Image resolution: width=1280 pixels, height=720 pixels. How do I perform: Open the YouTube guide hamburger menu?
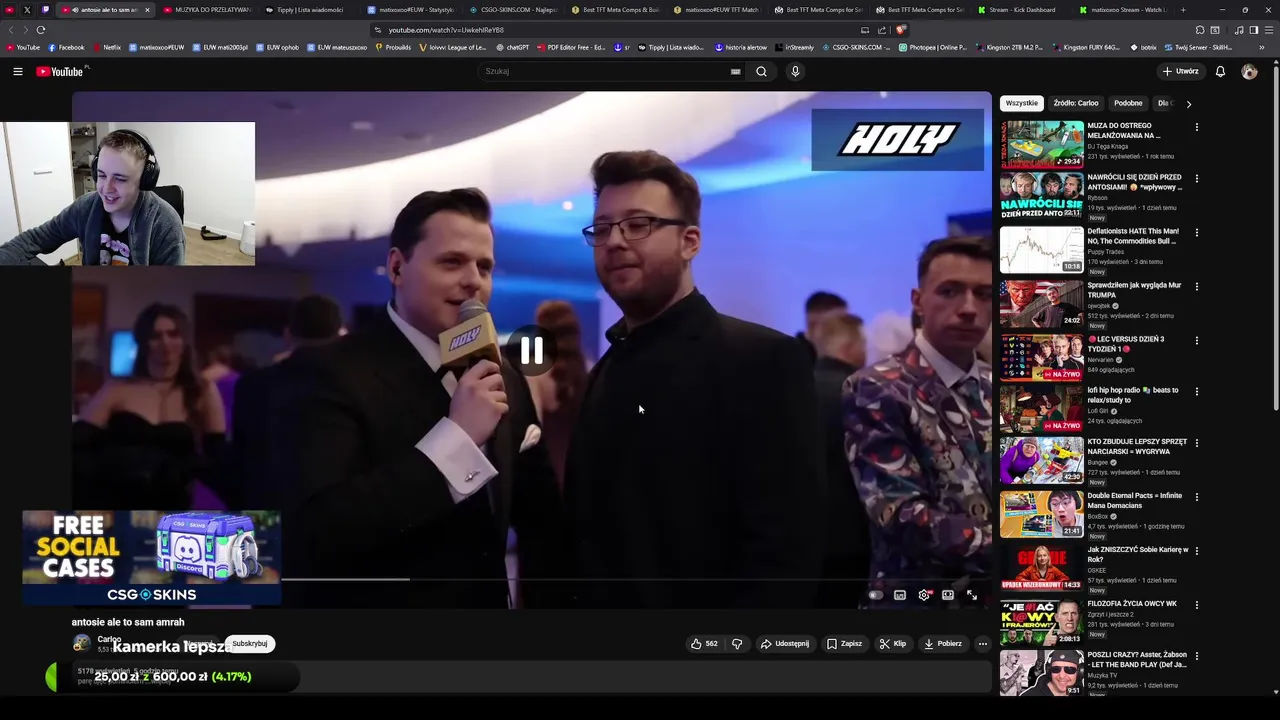[18, 71]
